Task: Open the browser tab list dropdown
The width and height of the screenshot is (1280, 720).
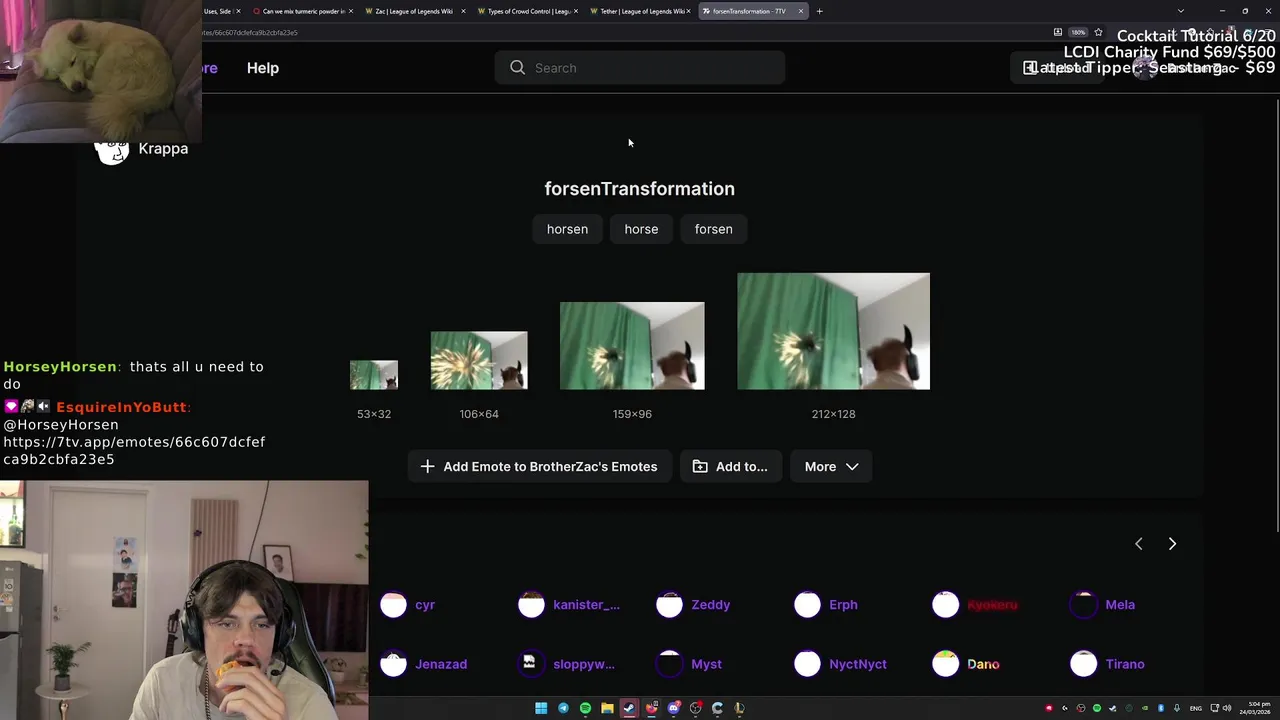Action: [1180, 11]
